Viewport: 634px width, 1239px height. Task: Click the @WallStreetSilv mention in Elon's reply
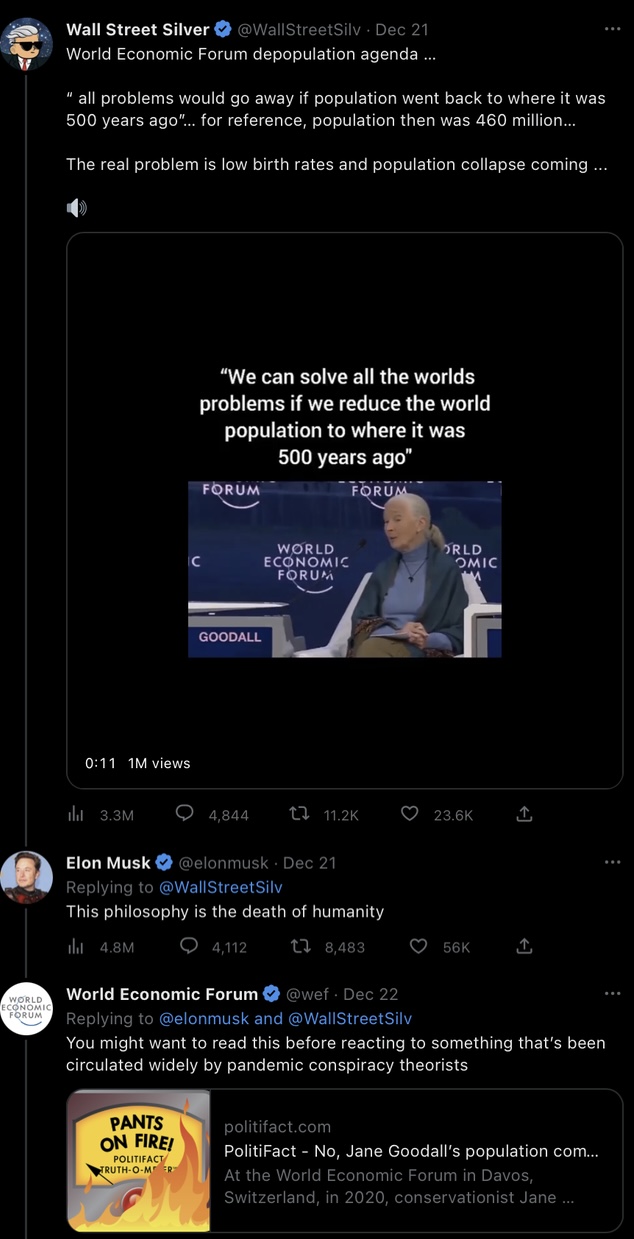(221, 887)
